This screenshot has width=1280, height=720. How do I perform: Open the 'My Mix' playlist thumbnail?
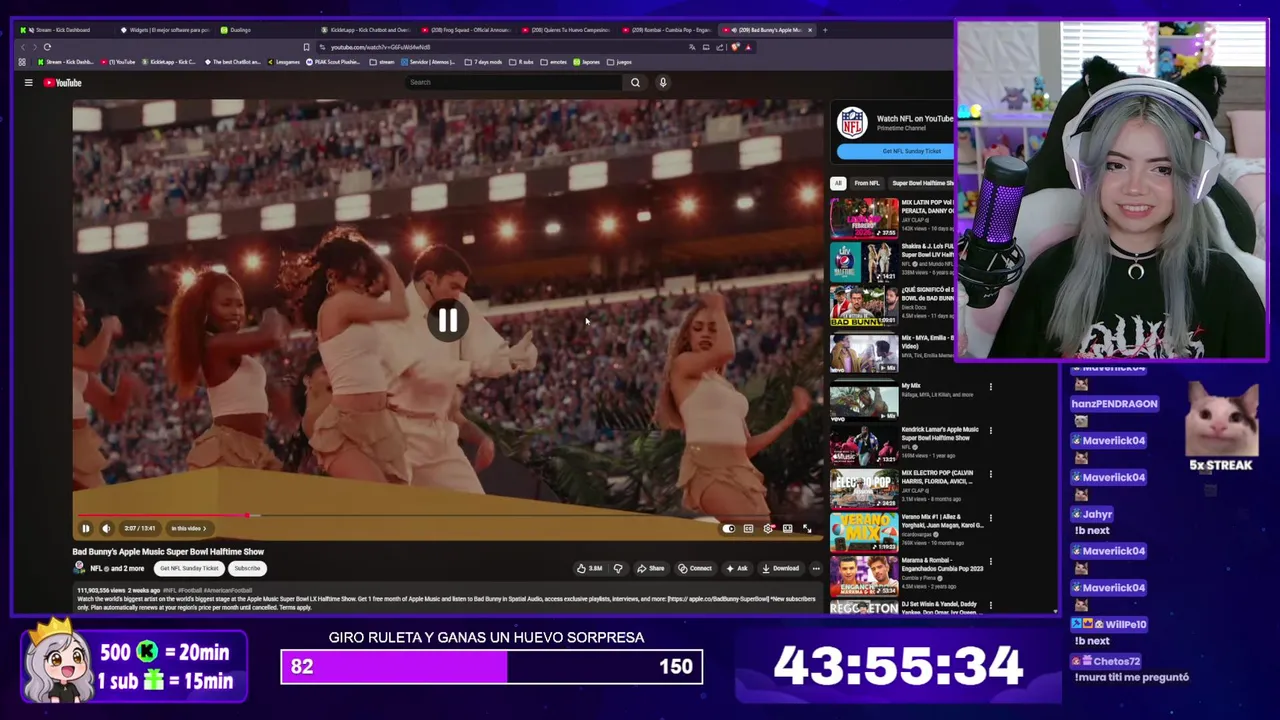coord(864,400)
